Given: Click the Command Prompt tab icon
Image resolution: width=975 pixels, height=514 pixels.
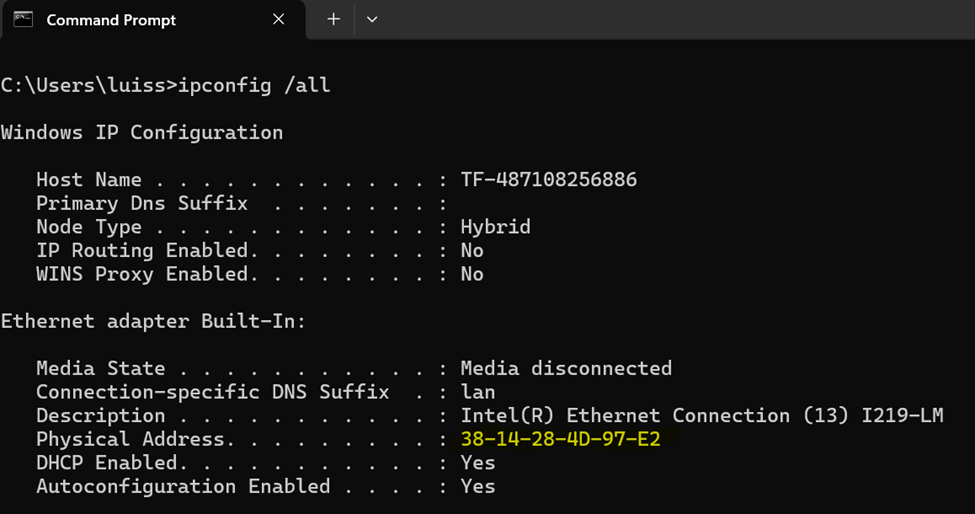Looking at the screenshot, I should pos(23,19).
